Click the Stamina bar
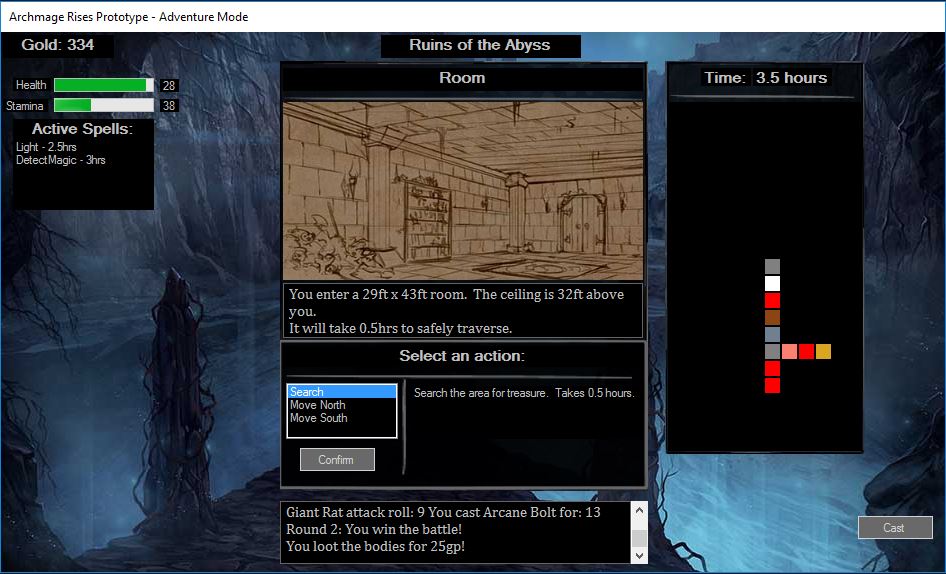Image resolution: width=946 pixels, height=574 pixels. (103, 105)
